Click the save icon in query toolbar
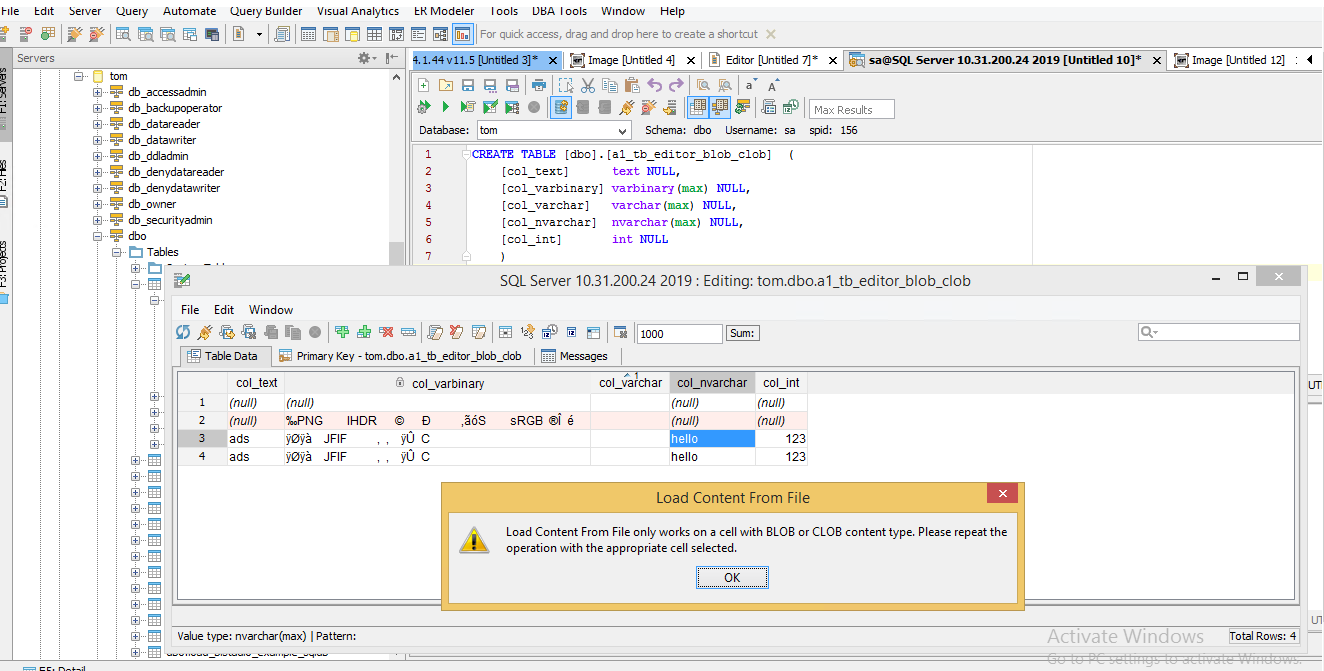 pos(467,85)
